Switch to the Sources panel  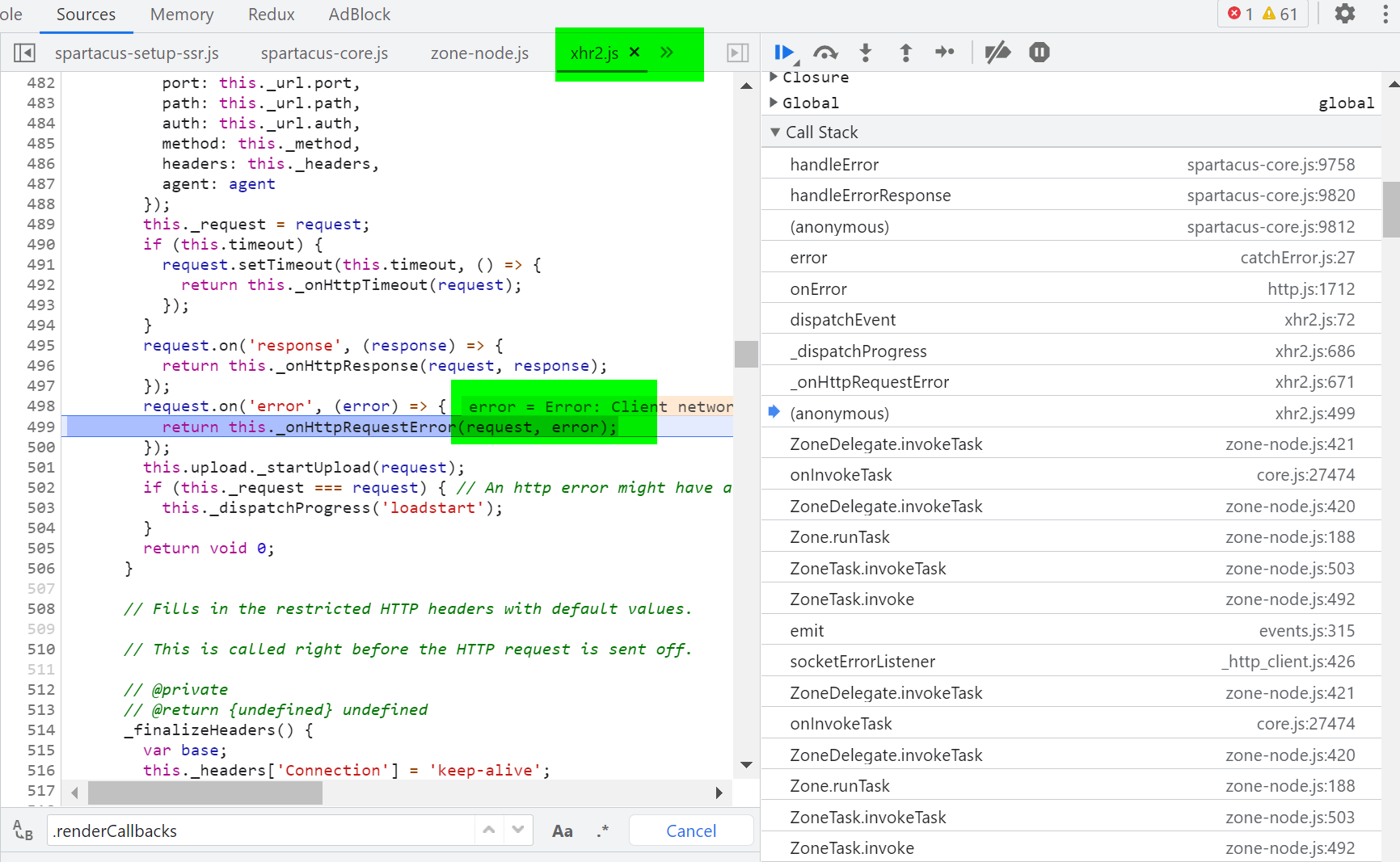pyautogui.click(x=86, y=15)
